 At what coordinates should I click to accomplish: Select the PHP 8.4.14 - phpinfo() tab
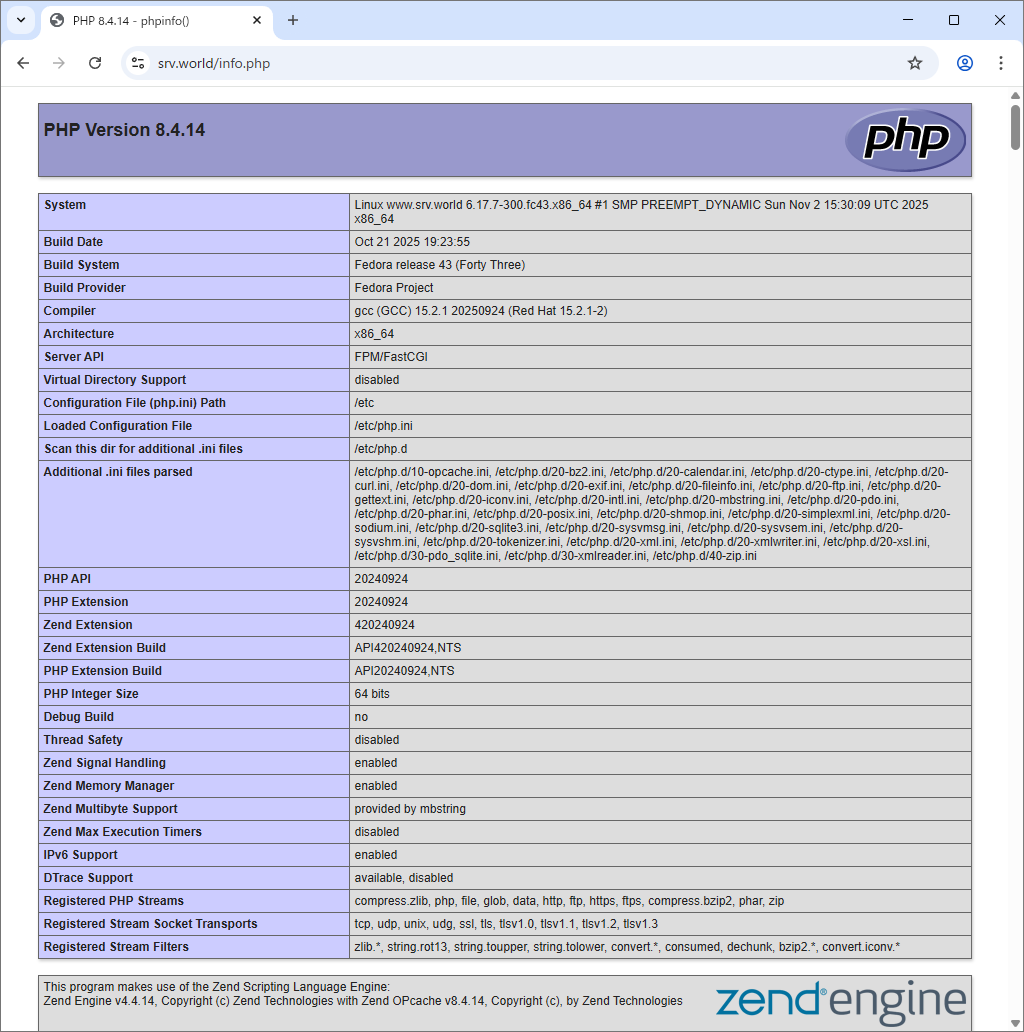tap(150, 20)
